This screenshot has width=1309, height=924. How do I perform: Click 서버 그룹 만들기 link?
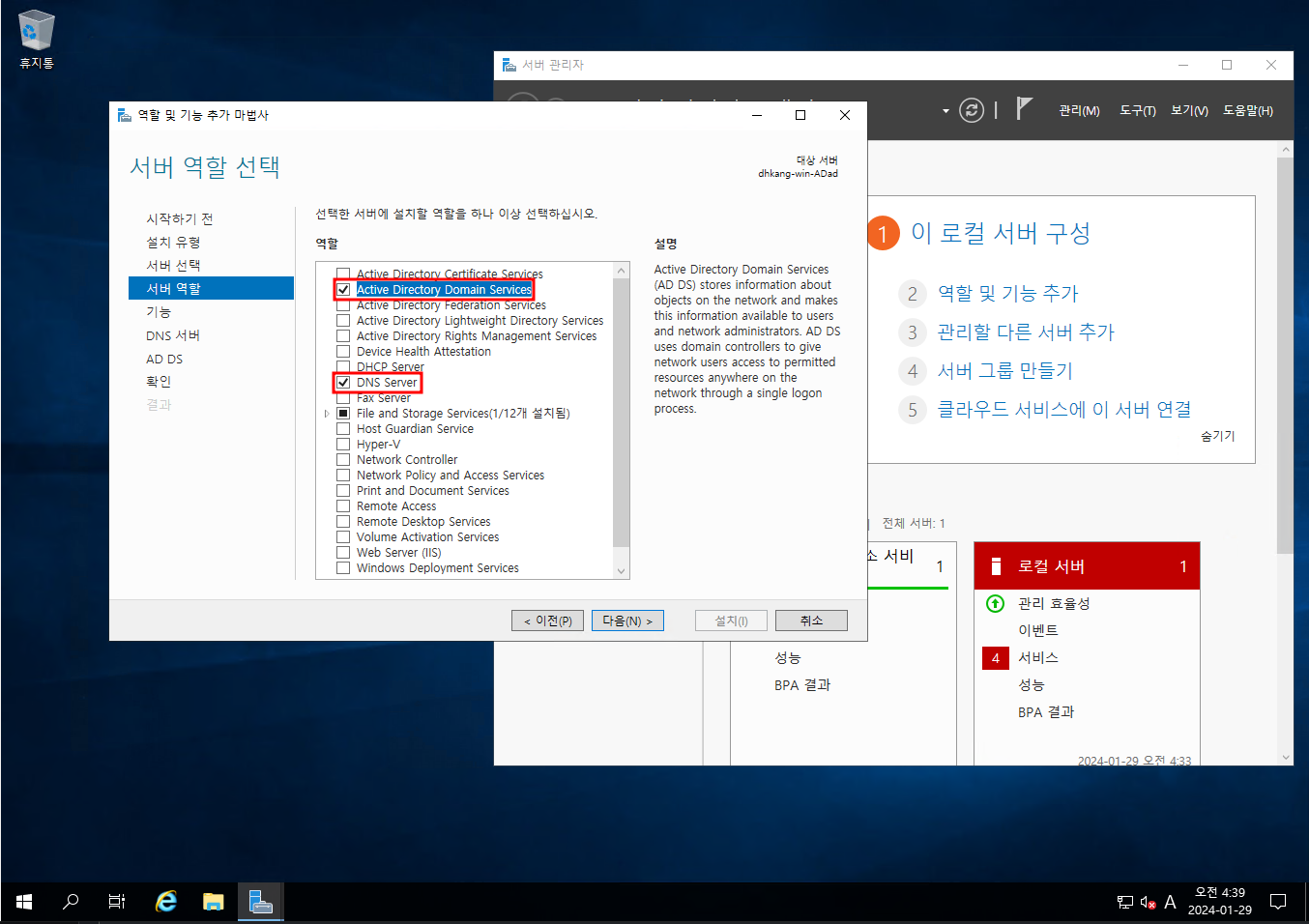coord(1004,370)
